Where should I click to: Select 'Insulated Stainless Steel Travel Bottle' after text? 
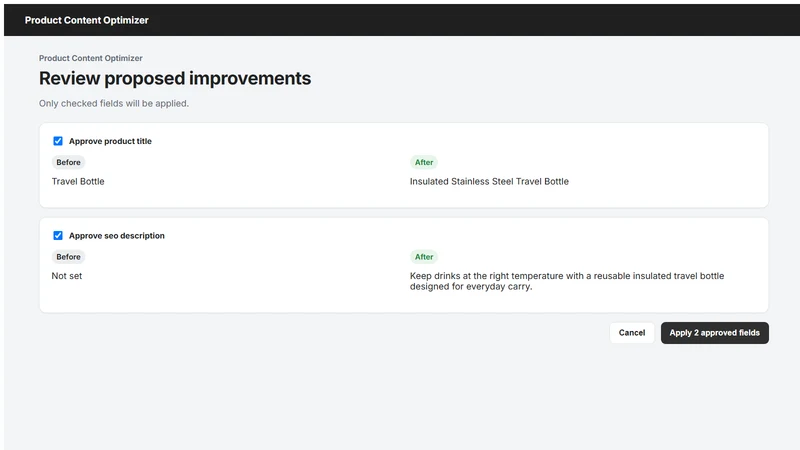coord(489,181)
